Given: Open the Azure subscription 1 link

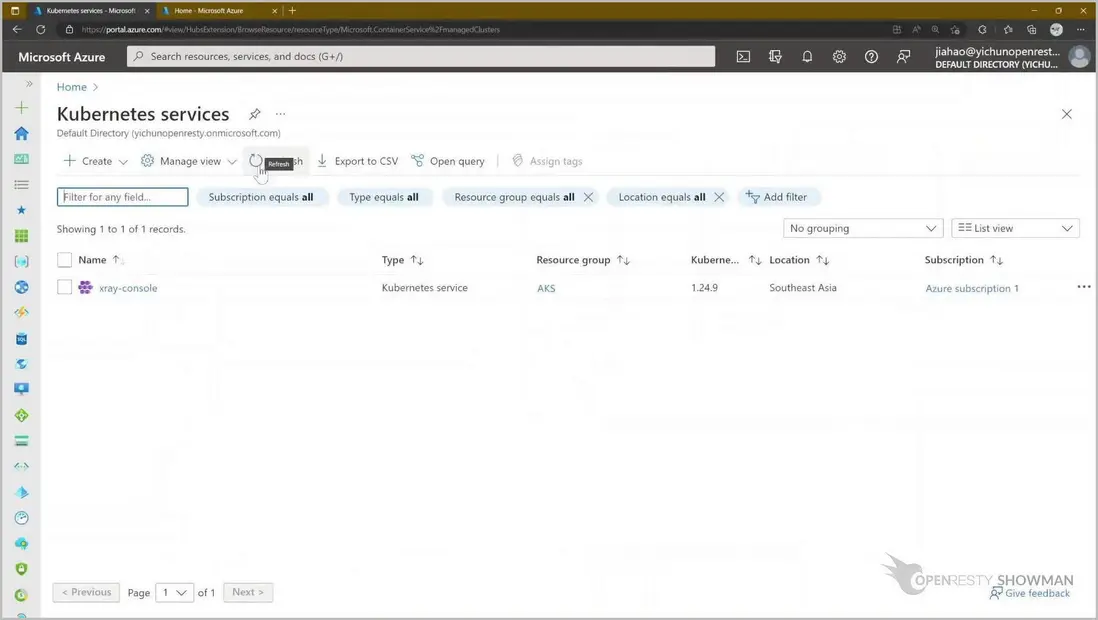Looking at the screenshot, I should 972,288.
